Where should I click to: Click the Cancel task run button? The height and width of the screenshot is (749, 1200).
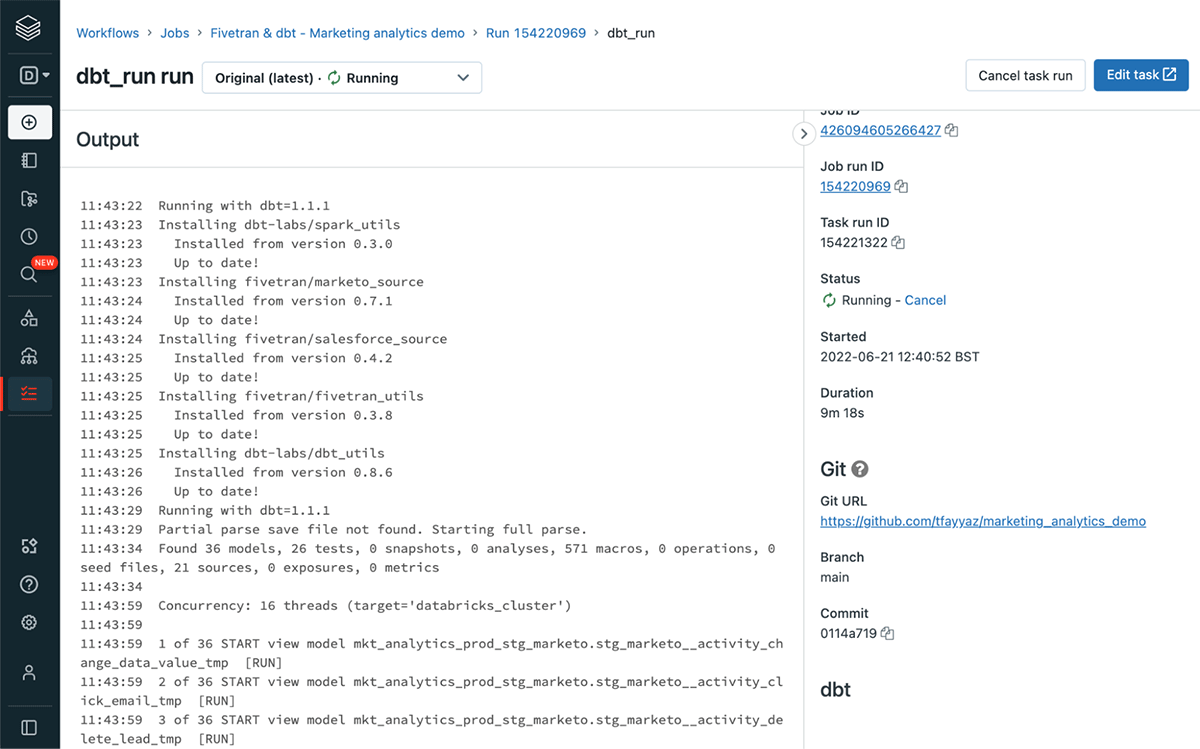(x=1024, y=75)
